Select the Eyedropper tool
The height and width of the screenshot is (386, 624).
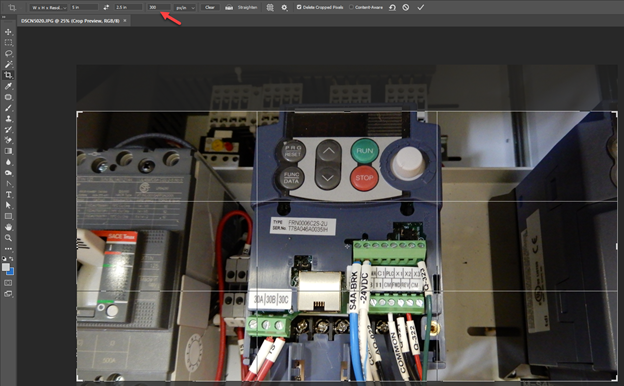tap(8, 86)
